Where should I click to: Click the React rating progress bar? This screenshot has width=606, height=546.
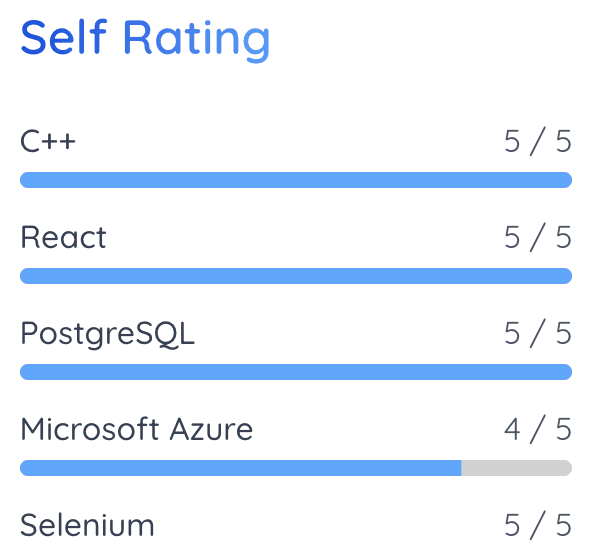(296, 276)
